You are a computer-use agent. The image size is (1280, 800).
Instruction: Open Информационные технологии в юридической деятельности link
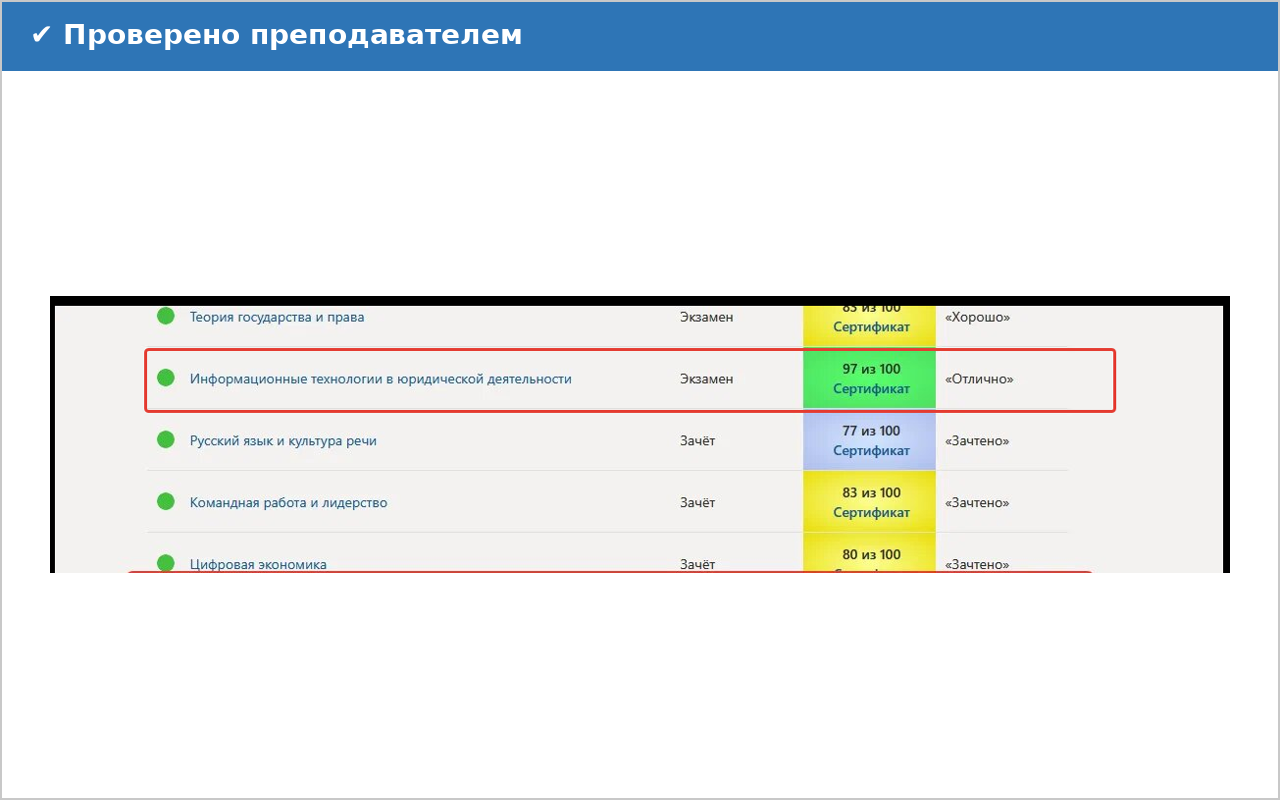coord(380,379)
